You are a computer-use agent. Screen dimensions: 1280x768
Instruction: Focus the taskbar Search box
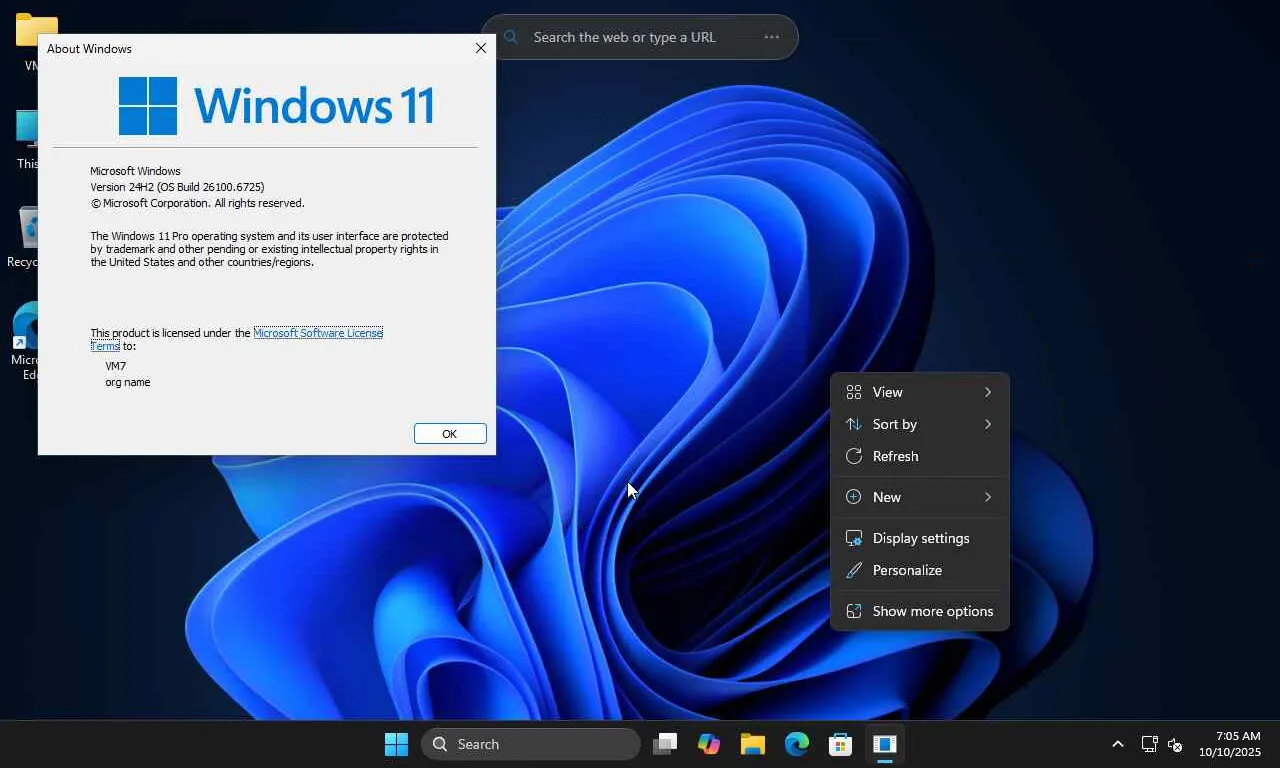[x=530, y=744]
